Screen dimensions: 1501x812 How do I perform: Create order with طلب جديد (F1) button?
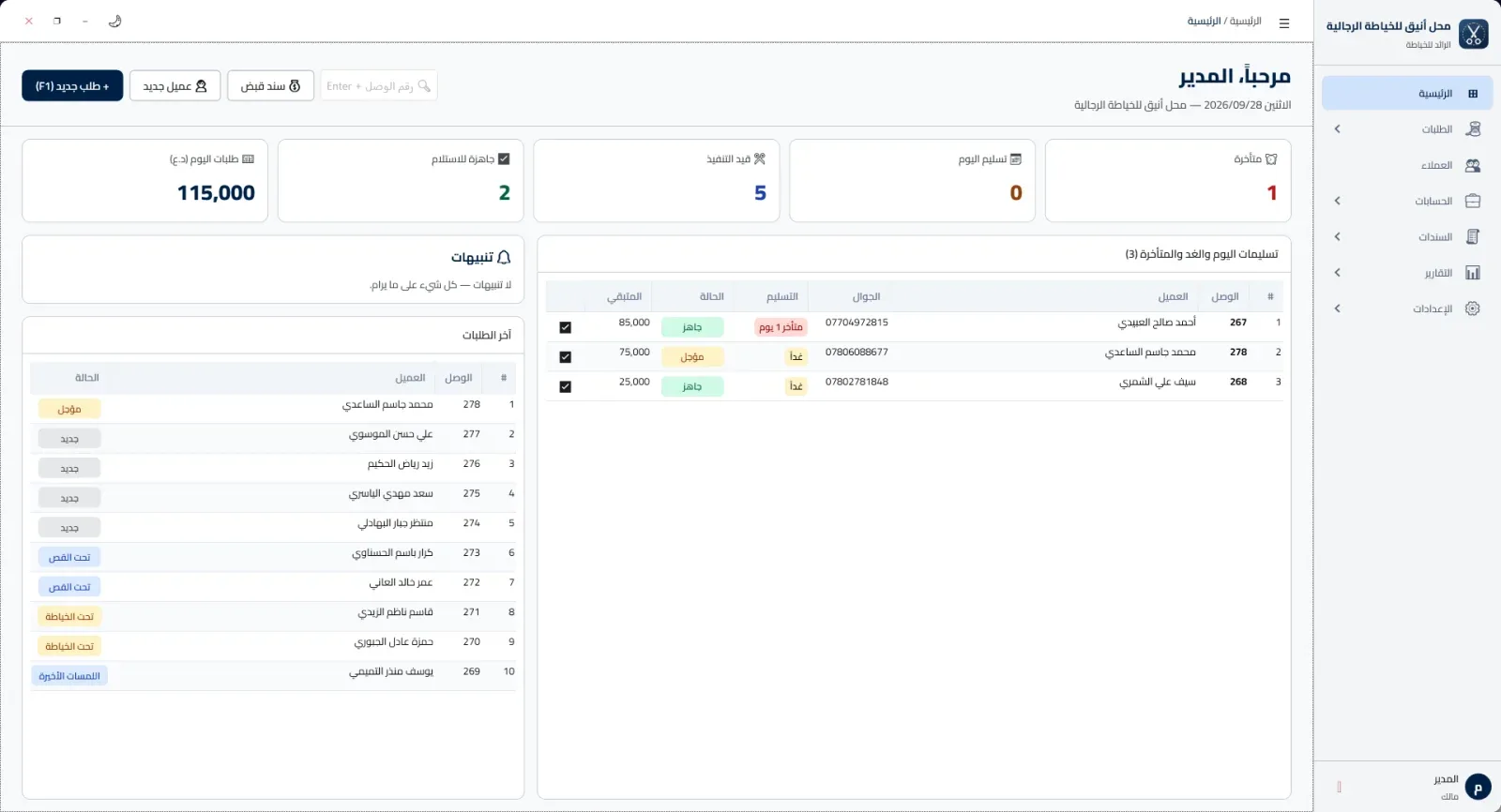[x=72, y=85]
